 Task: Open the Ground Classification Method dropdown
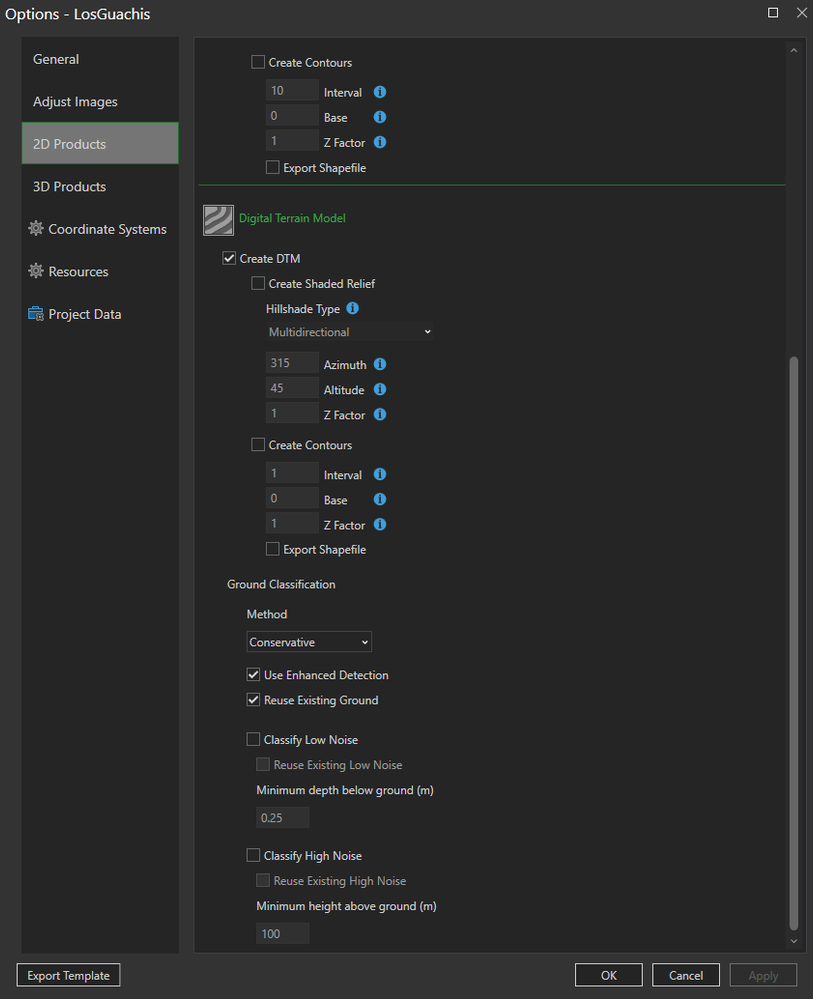coord(309,642)
